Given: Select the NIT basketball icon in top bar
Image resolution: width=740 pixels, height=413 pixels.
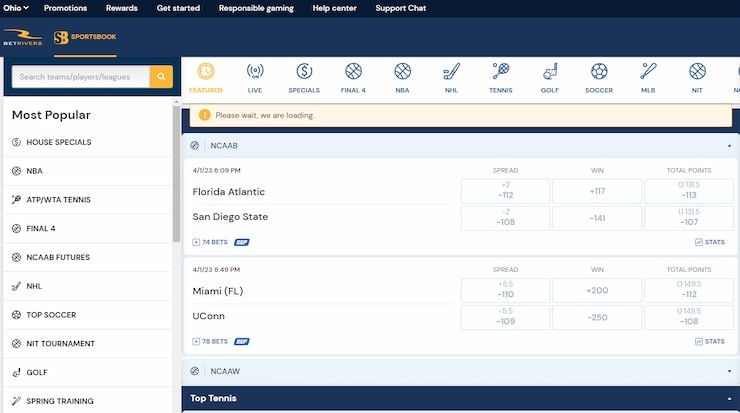Looking at the screenshot, I should coord(697,72).
